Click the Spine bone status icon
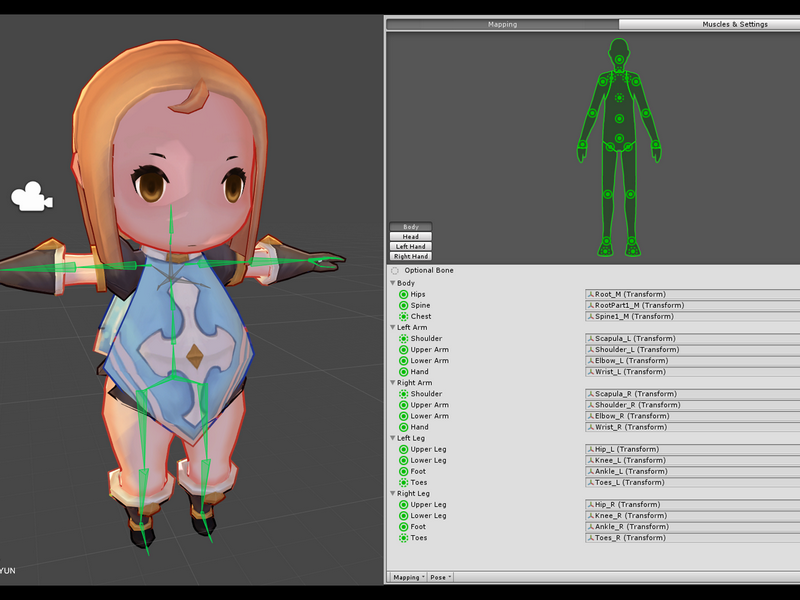Image resolution: width=800 pixels, height=600 pixels. (403, 306)
